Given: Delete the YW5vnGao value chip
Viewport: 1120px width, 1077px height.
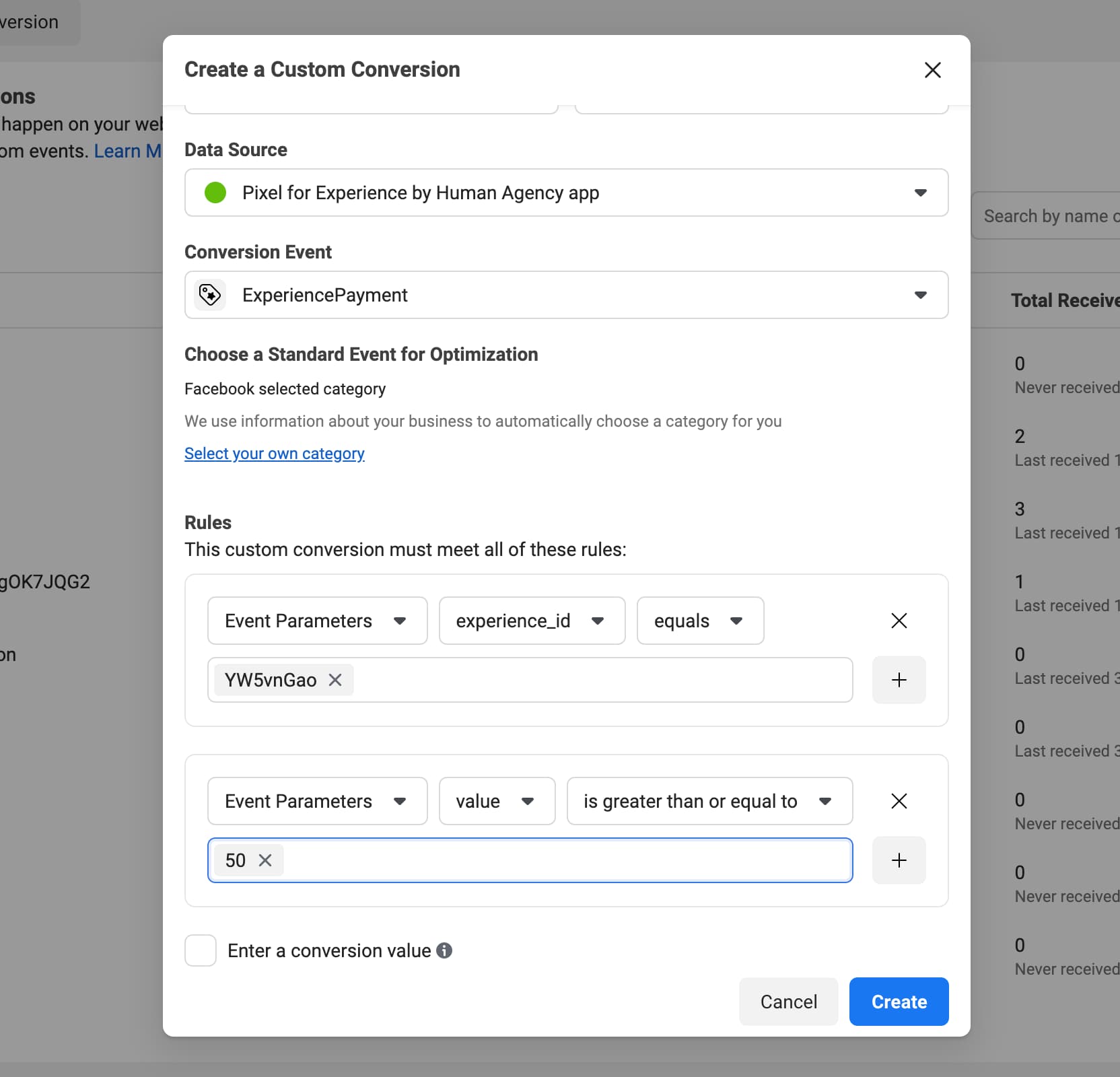Looking at the screenshot, I should point(335,680).
